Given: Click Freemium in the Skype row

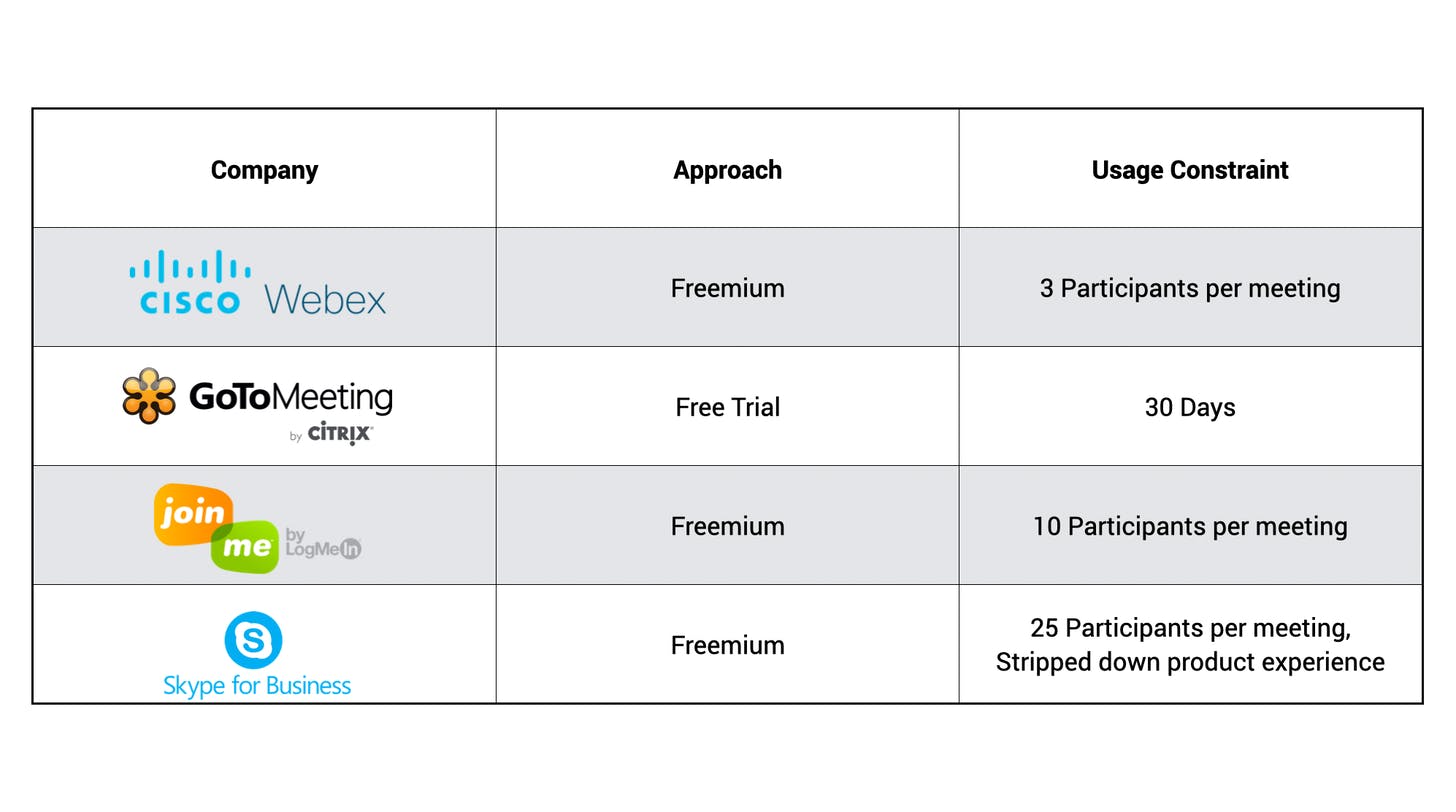Looking at the screenshot, I should pyautogui.click(x=727, y=645).
